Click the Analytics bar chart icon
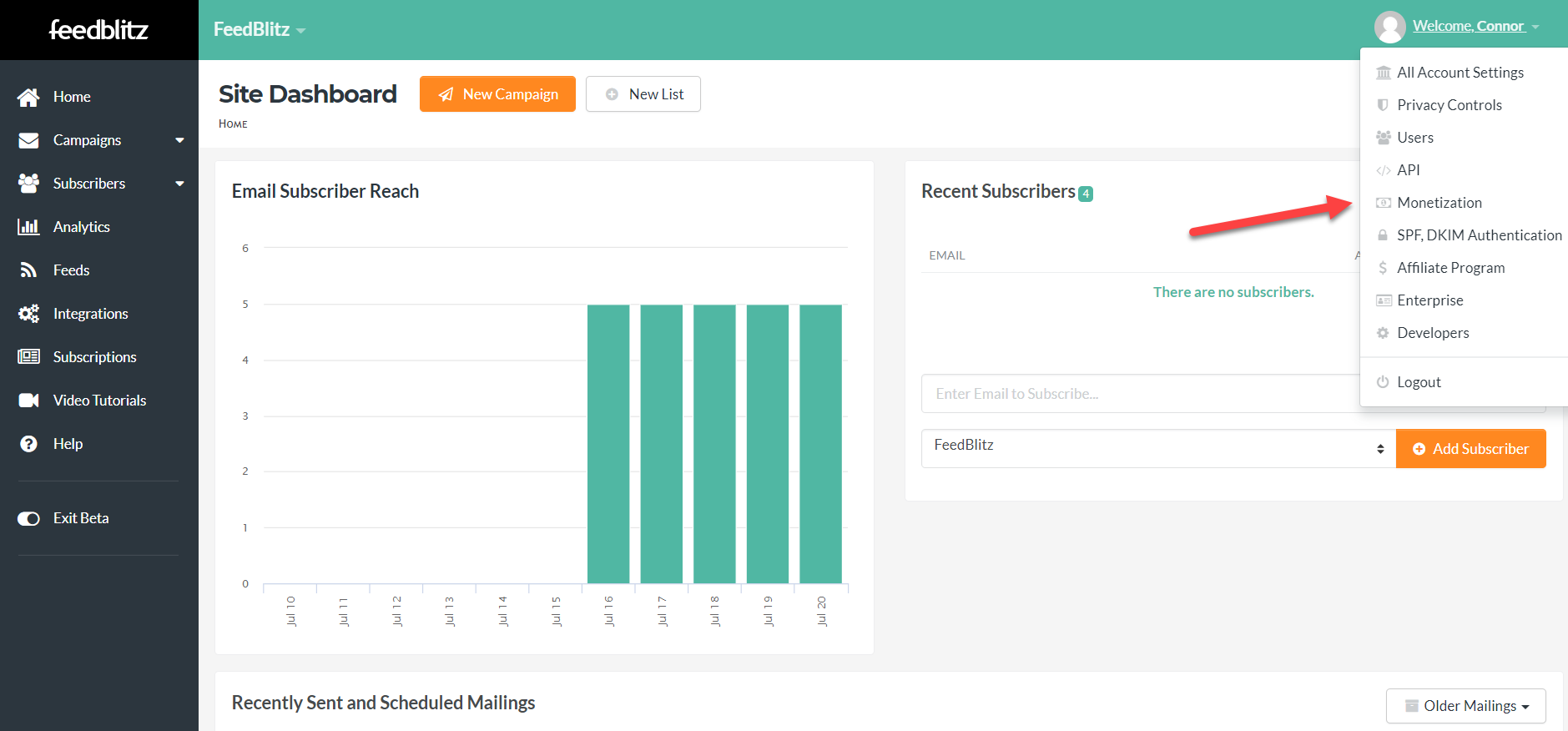The height and width of the screenshot is (731, 1568). (28, 227)
